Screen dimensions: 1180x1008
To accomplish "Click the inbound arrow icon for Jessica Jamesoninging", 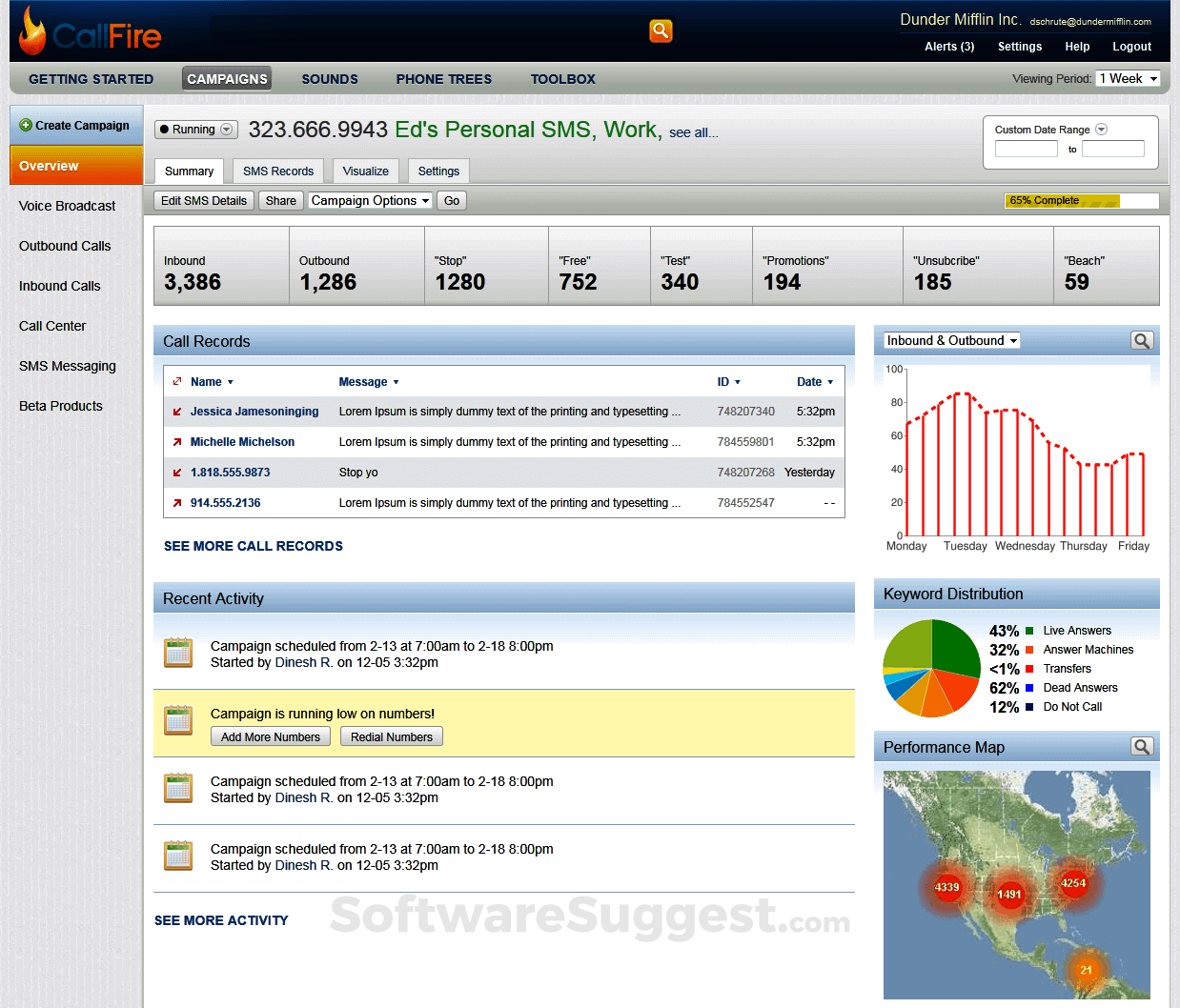I will click(177, 412).
